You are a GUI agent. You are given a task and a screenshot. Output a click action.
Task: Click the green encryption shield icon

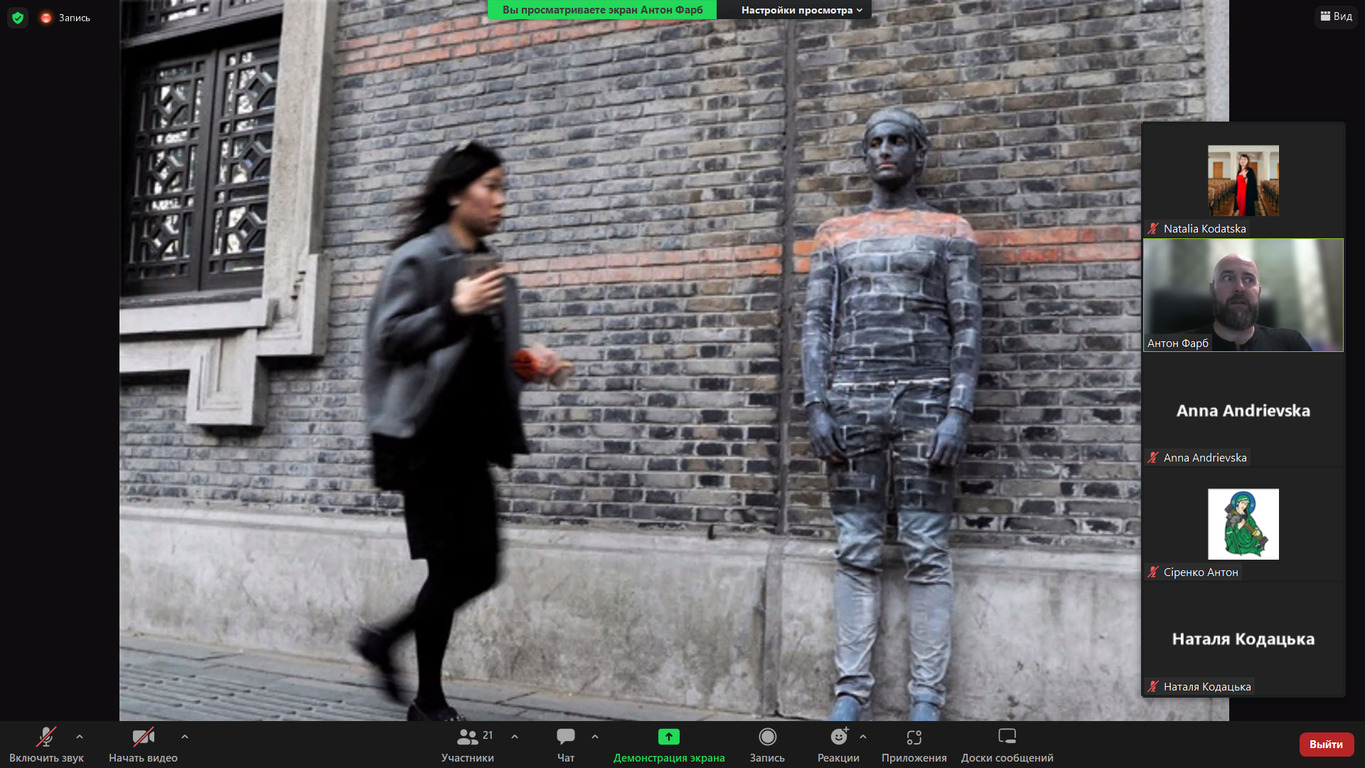tap(18, 18)
